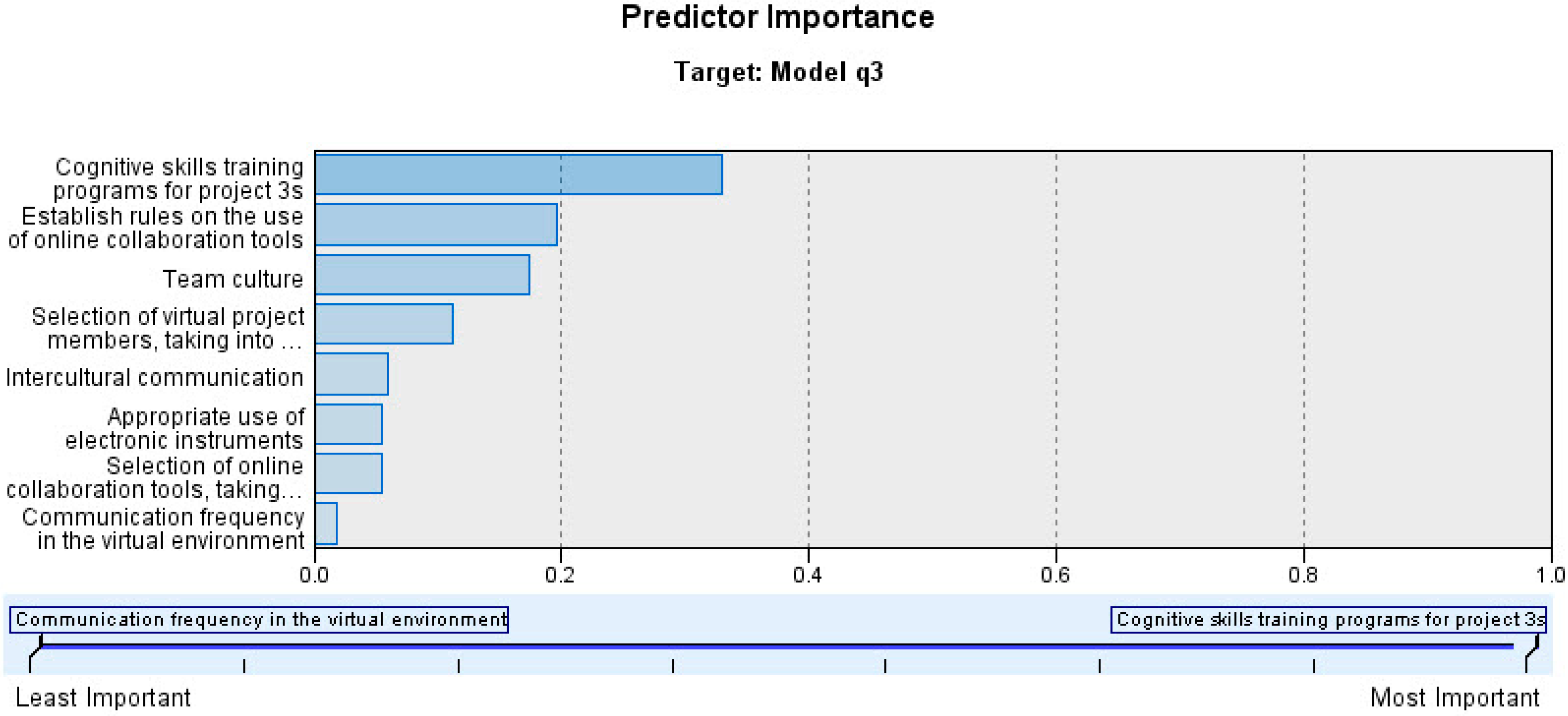Click the Team culture bar
1568x716 pixels.
click(x=422, y=275)
